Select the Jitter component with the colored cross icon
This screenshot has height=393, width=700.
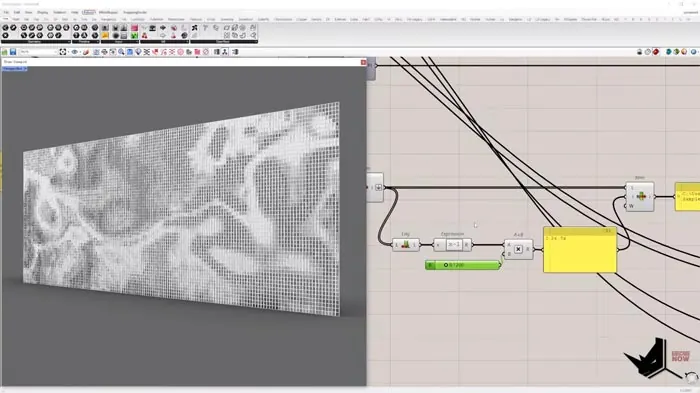pyautogui.click(x=641, y=196)
